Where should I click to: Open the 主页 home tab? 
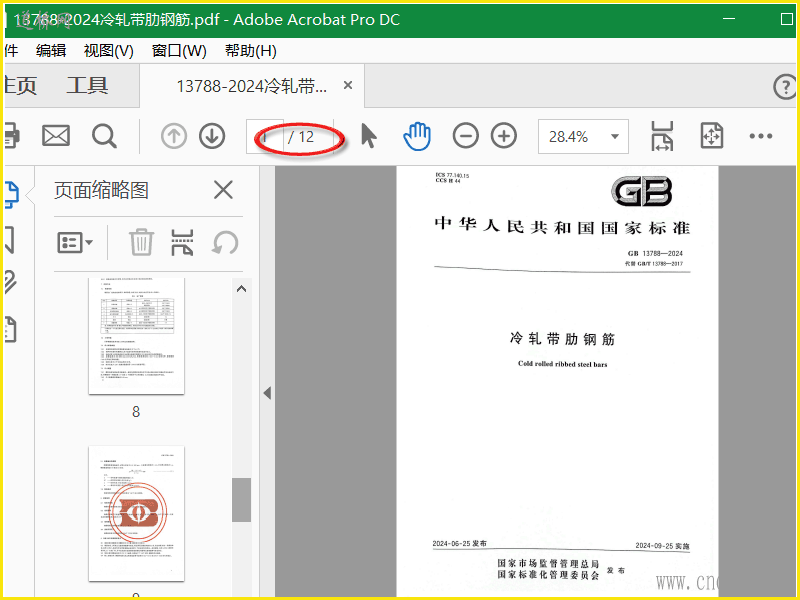pos(20,85)
